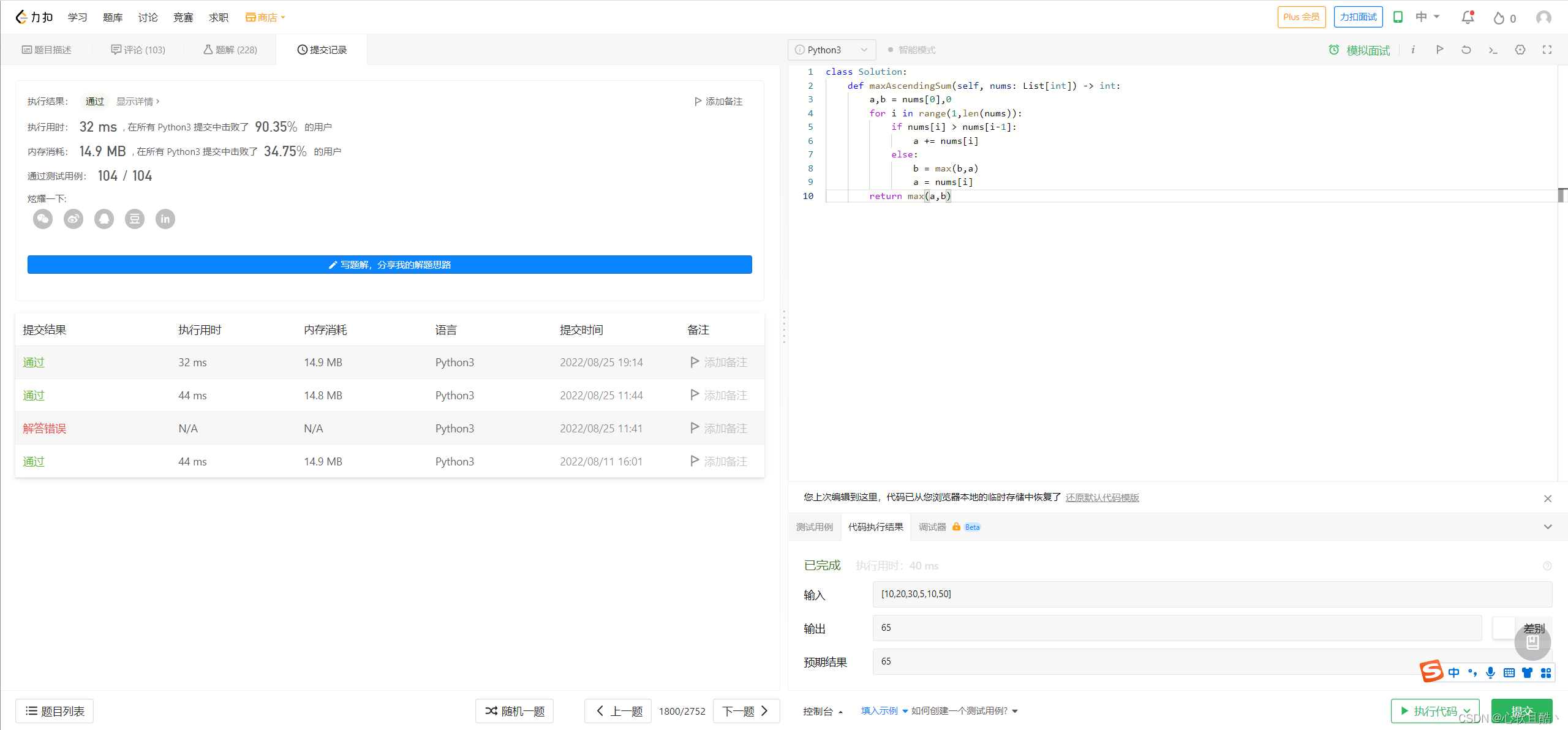Image resolution: width=1568 pixels, height=730 pixels.
Task: Collapse the test result panel chevron
Action: [1548, 527]
